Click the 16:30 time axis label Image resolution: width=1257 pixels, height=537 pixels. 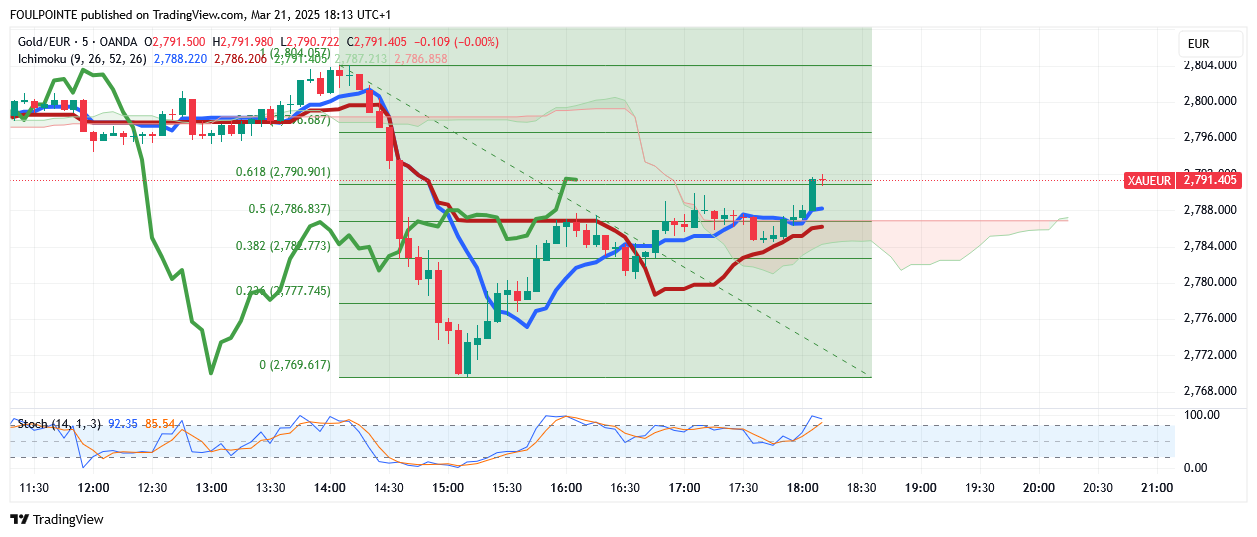[625, 488]
